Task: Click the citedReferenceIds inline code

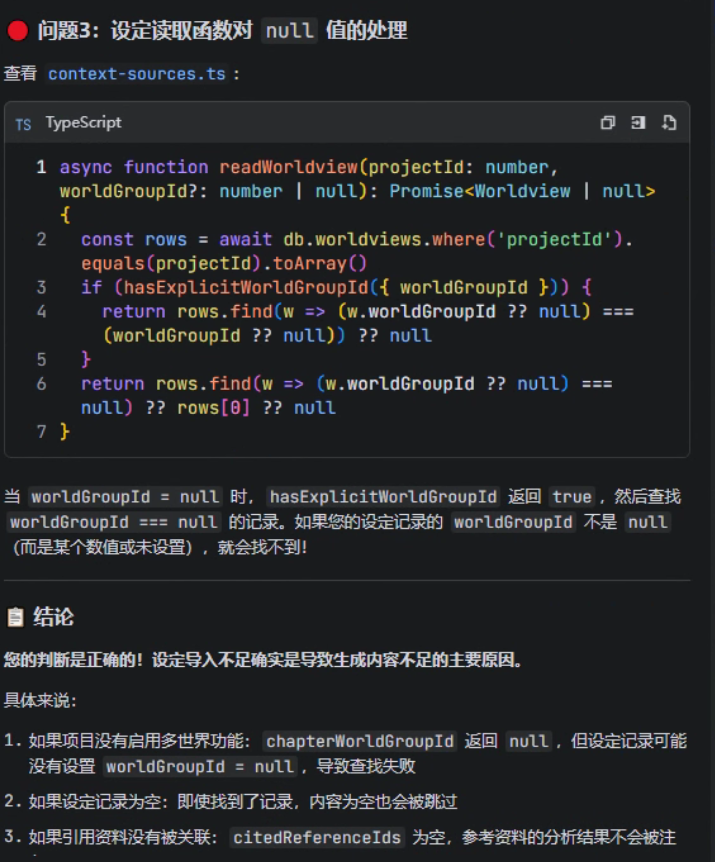Action: coord(317,837)
